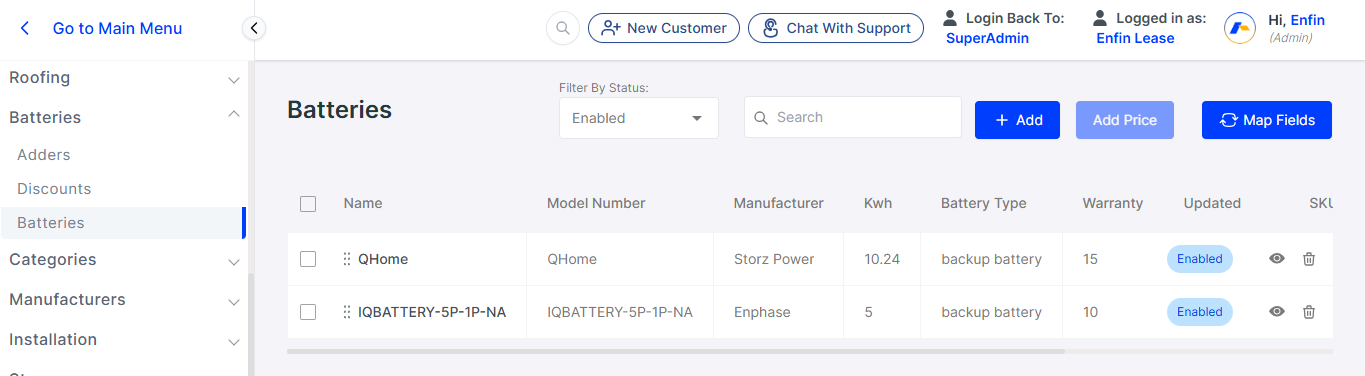Check the IQBATTERY-5P-1P-NA row checkbox
1365x376 pixels.
click(x=308, y=312)
